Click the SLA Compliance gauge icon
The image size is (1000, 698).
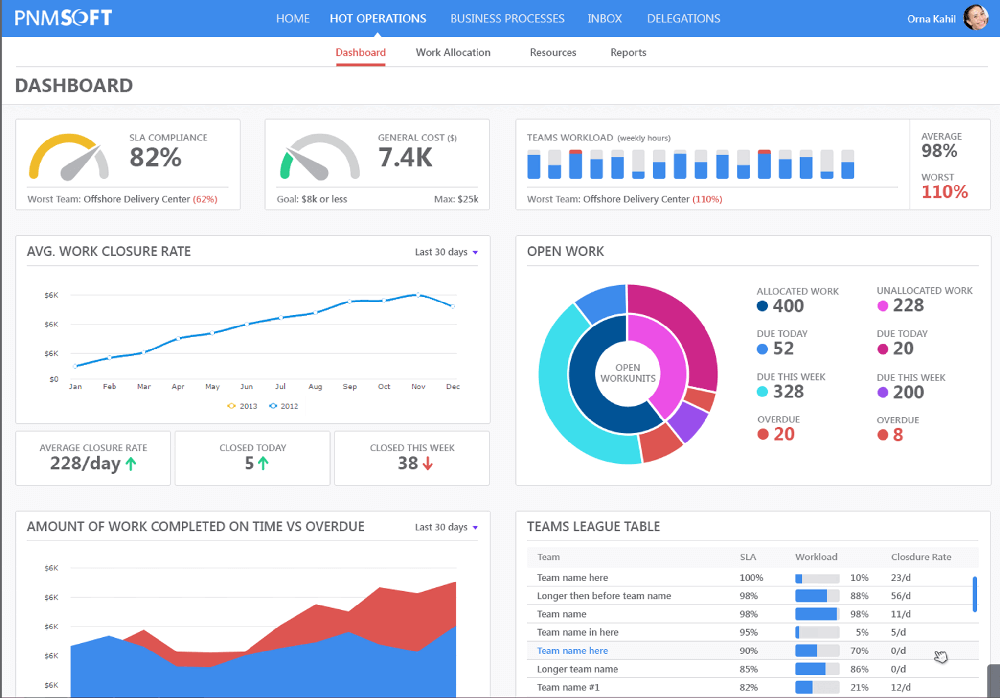click(x=69, y=157)
